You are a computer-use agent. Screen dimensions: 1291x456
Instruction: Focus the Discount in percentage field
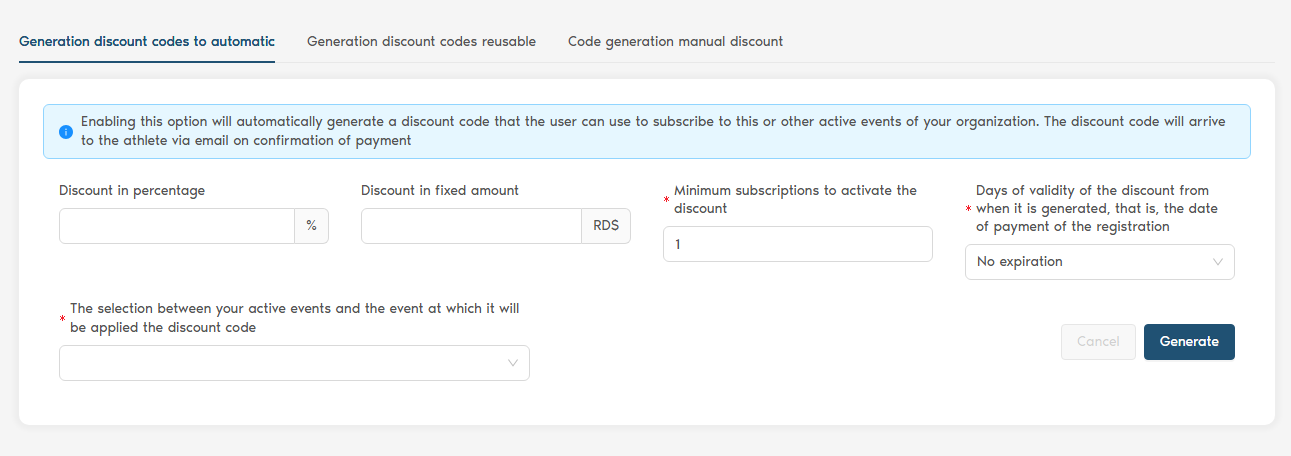[x=176, y=226]
